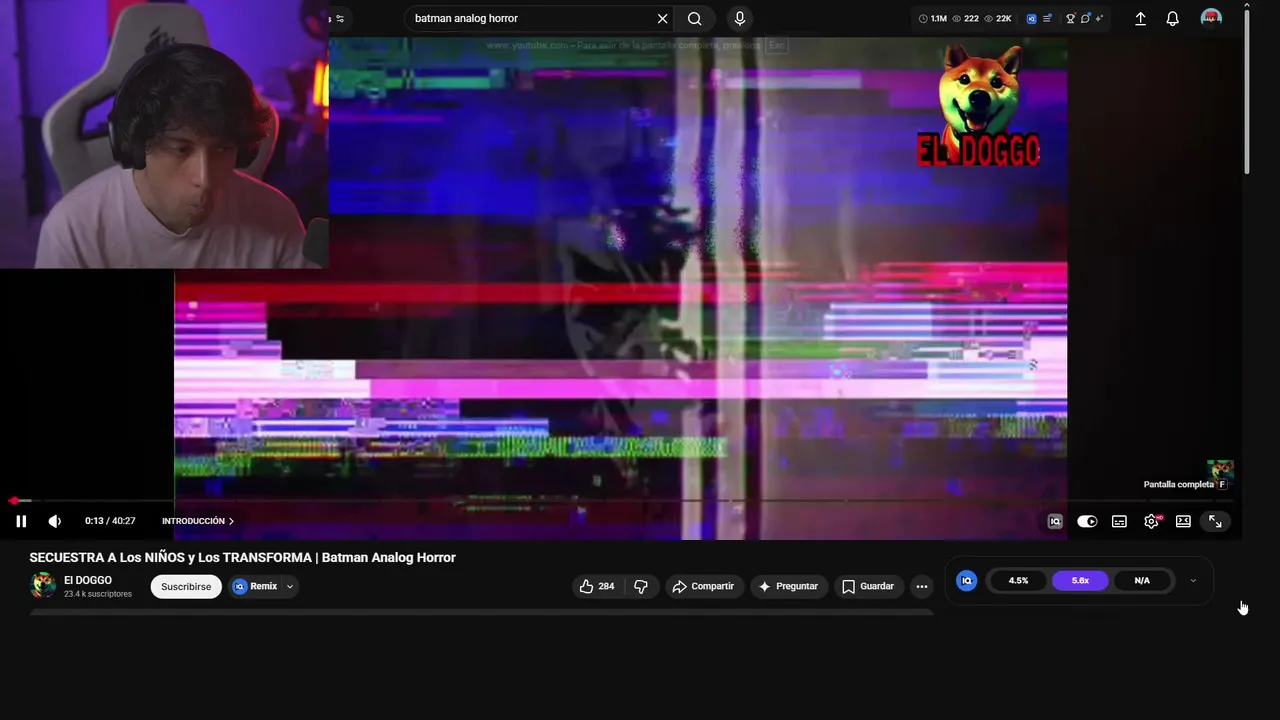Subscribe with the Suscribirse button
Viewport: 1280px width, 720px height.
(186, 586)
